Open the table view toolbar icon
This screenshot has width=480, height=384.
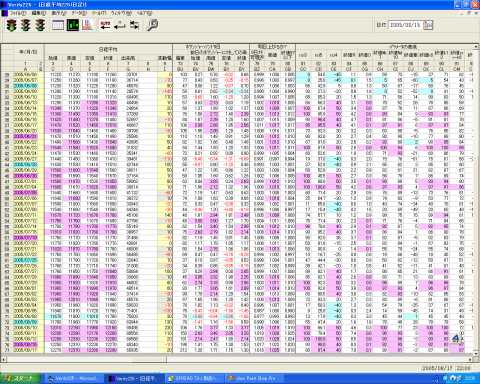click(x=58, y=25)
